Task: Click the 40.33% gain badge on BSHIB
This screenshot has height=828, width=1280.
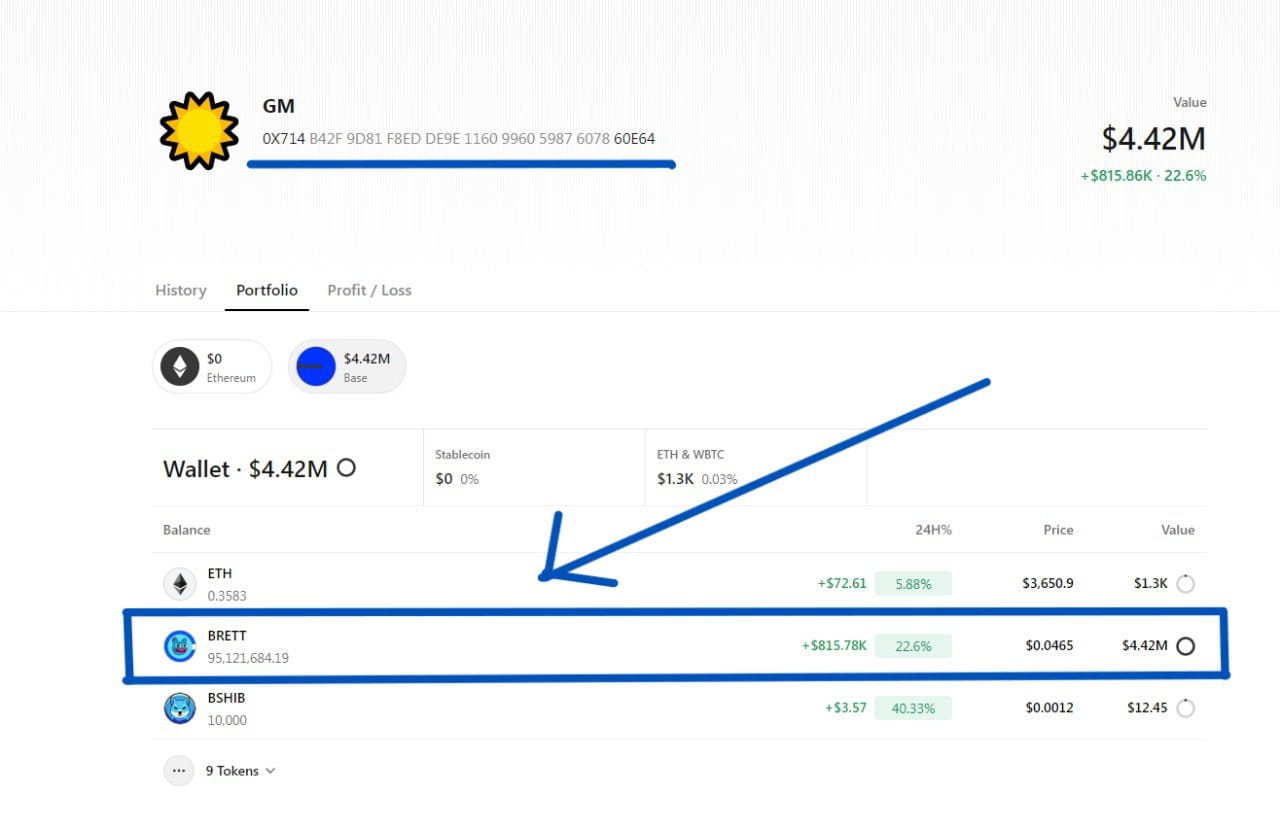Action: pyautogui.click(x=913, y=707)
